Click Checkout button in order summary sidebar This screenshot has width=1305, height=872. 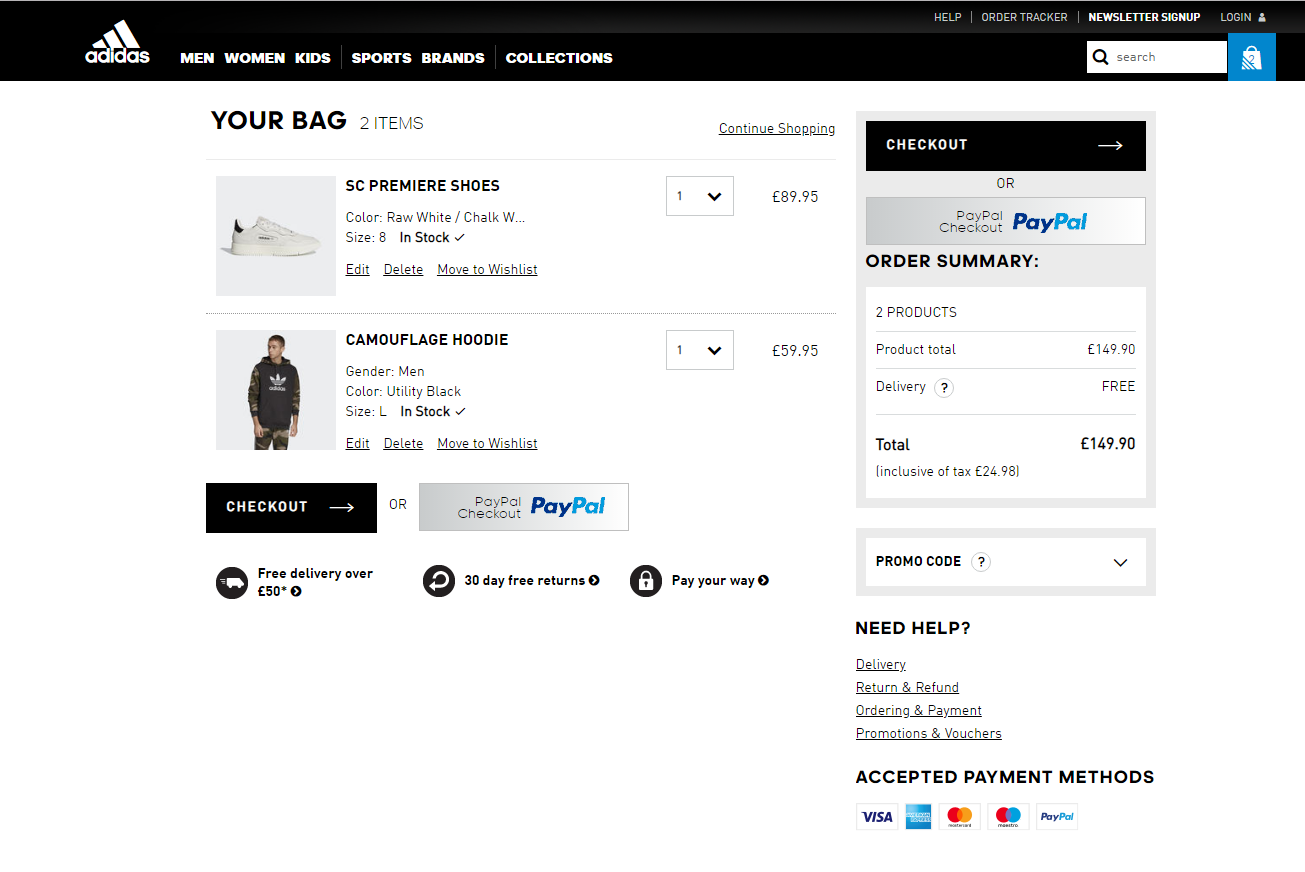1006,146
